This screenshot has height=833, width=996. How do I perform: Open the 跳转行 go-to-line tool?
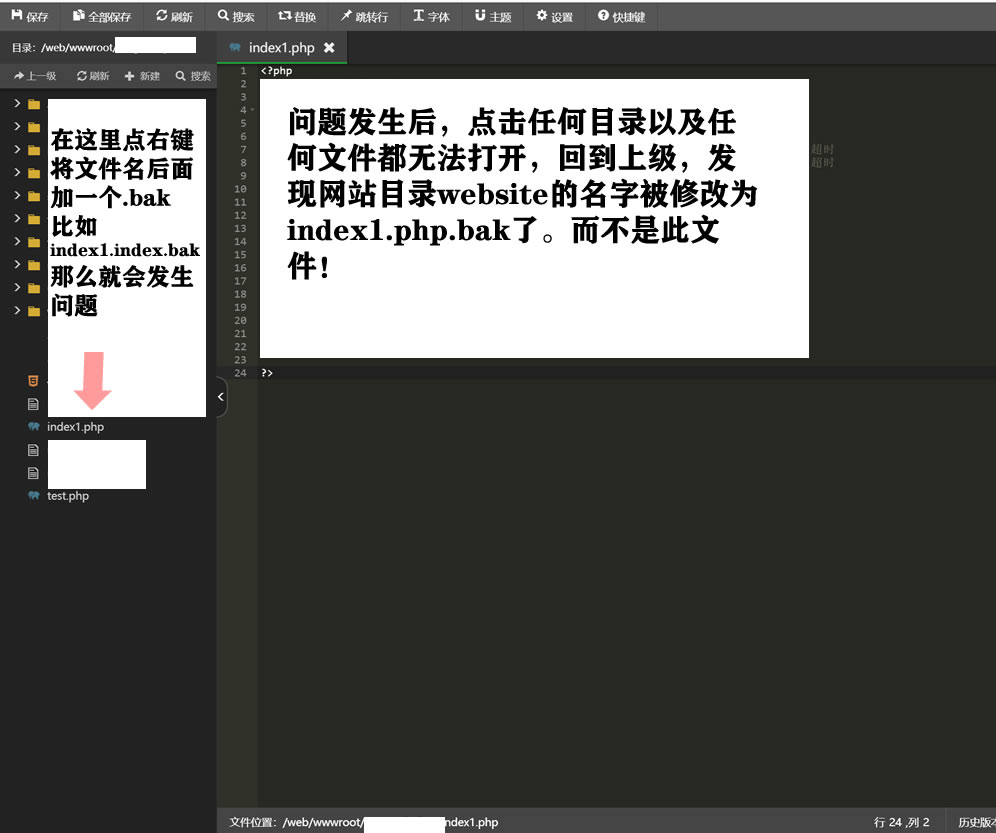364,17
